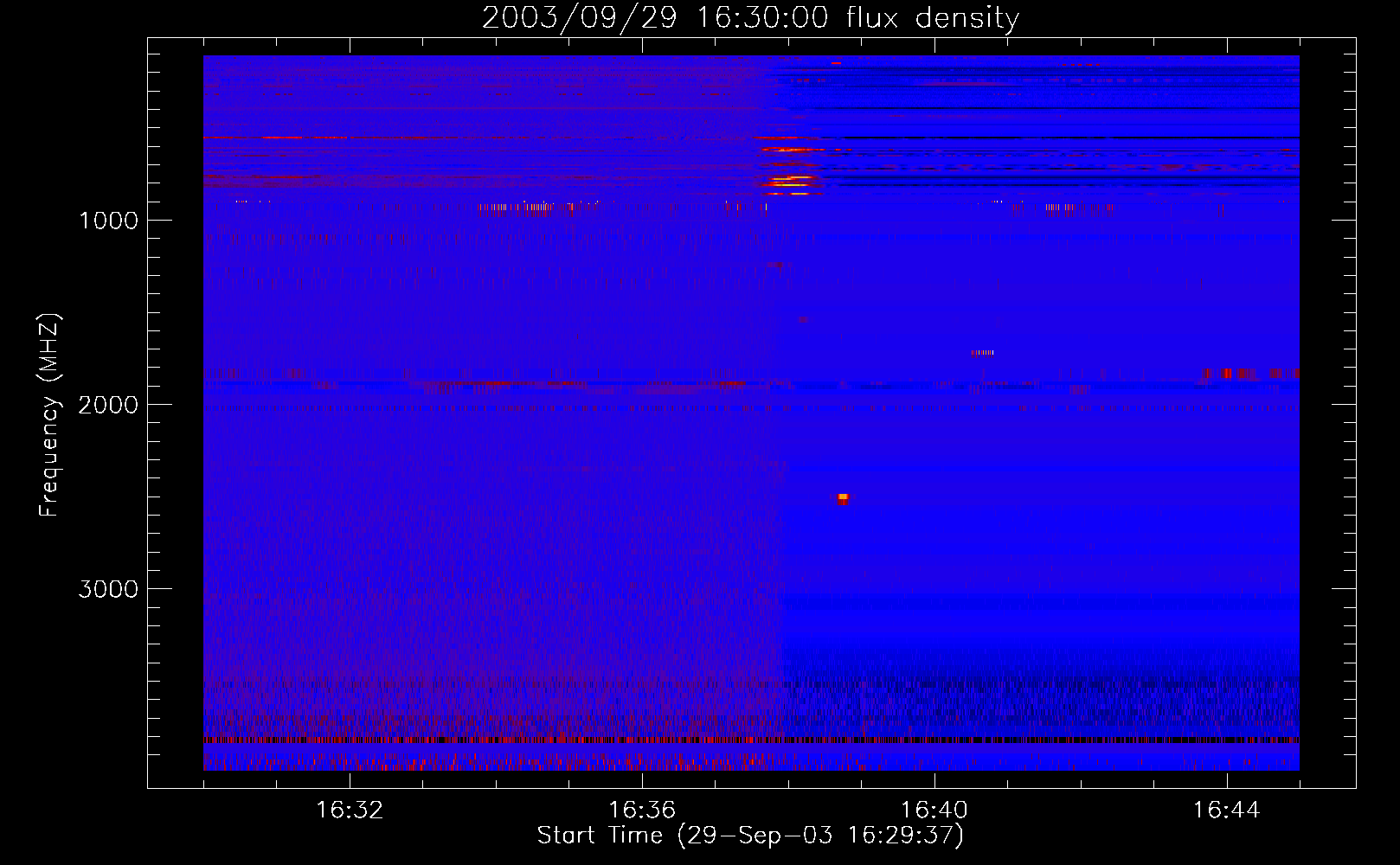1400x865 pixels.
Task: Click the 2000 frequency tick label
Action: click(x=108, y=405)
